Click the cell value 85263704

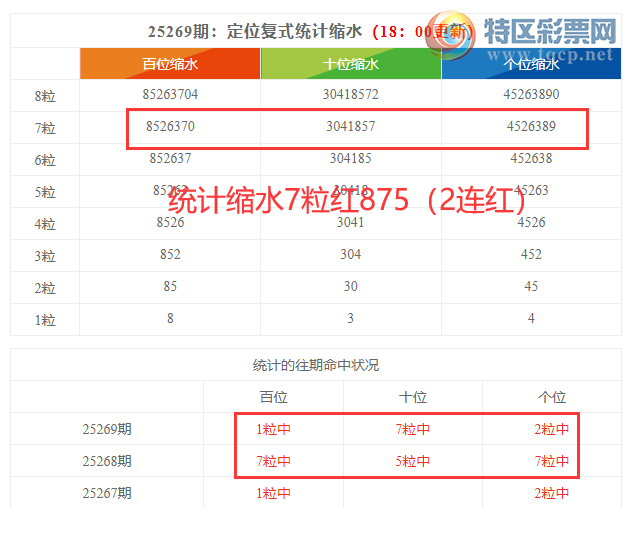pyautogui.click(x=170, y=94)
